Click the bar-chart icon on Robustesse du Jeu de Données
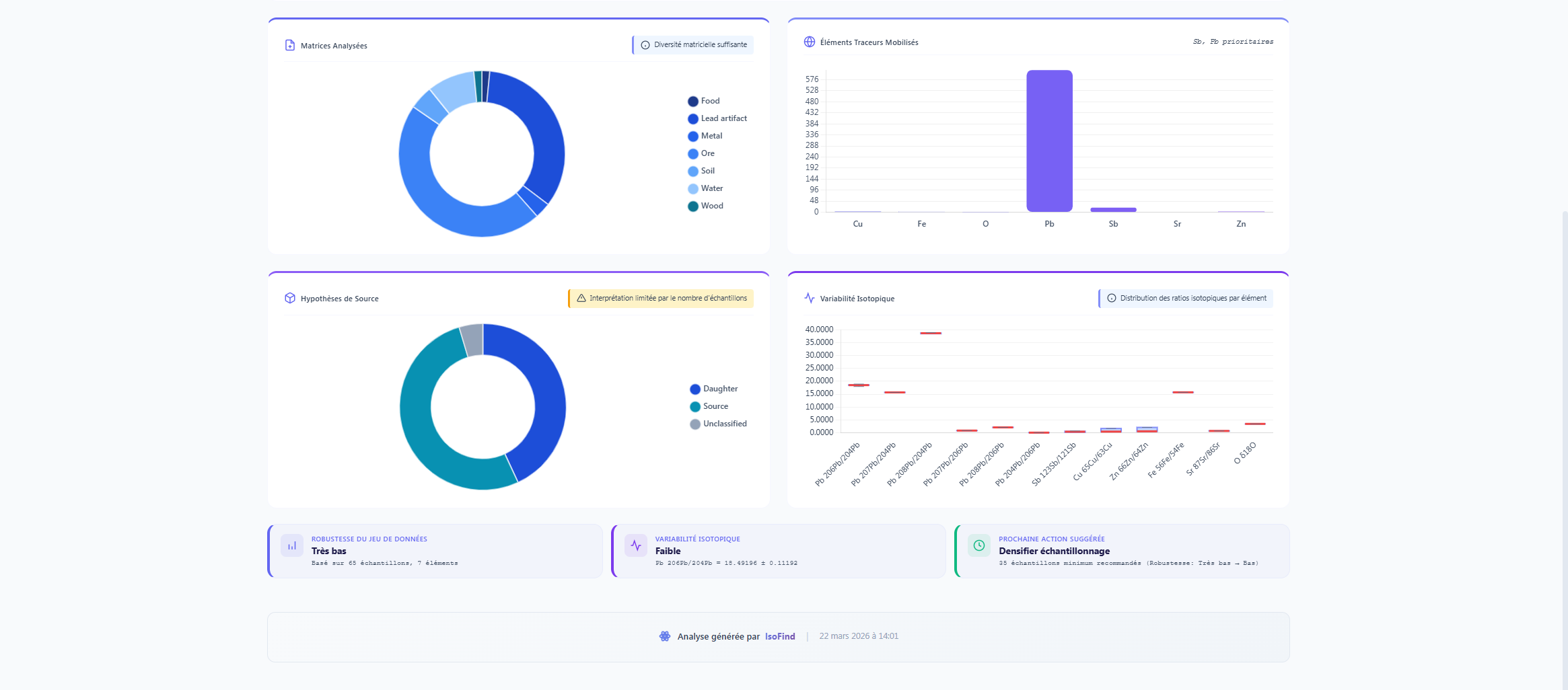 292,545
